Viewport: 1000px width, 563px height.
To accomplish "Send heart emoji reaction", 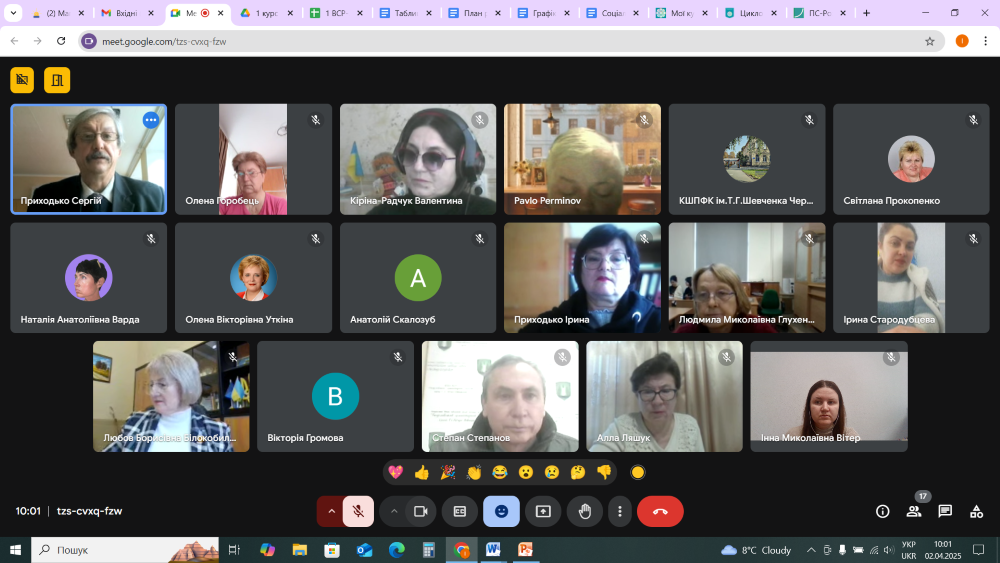I will [395, 472].
